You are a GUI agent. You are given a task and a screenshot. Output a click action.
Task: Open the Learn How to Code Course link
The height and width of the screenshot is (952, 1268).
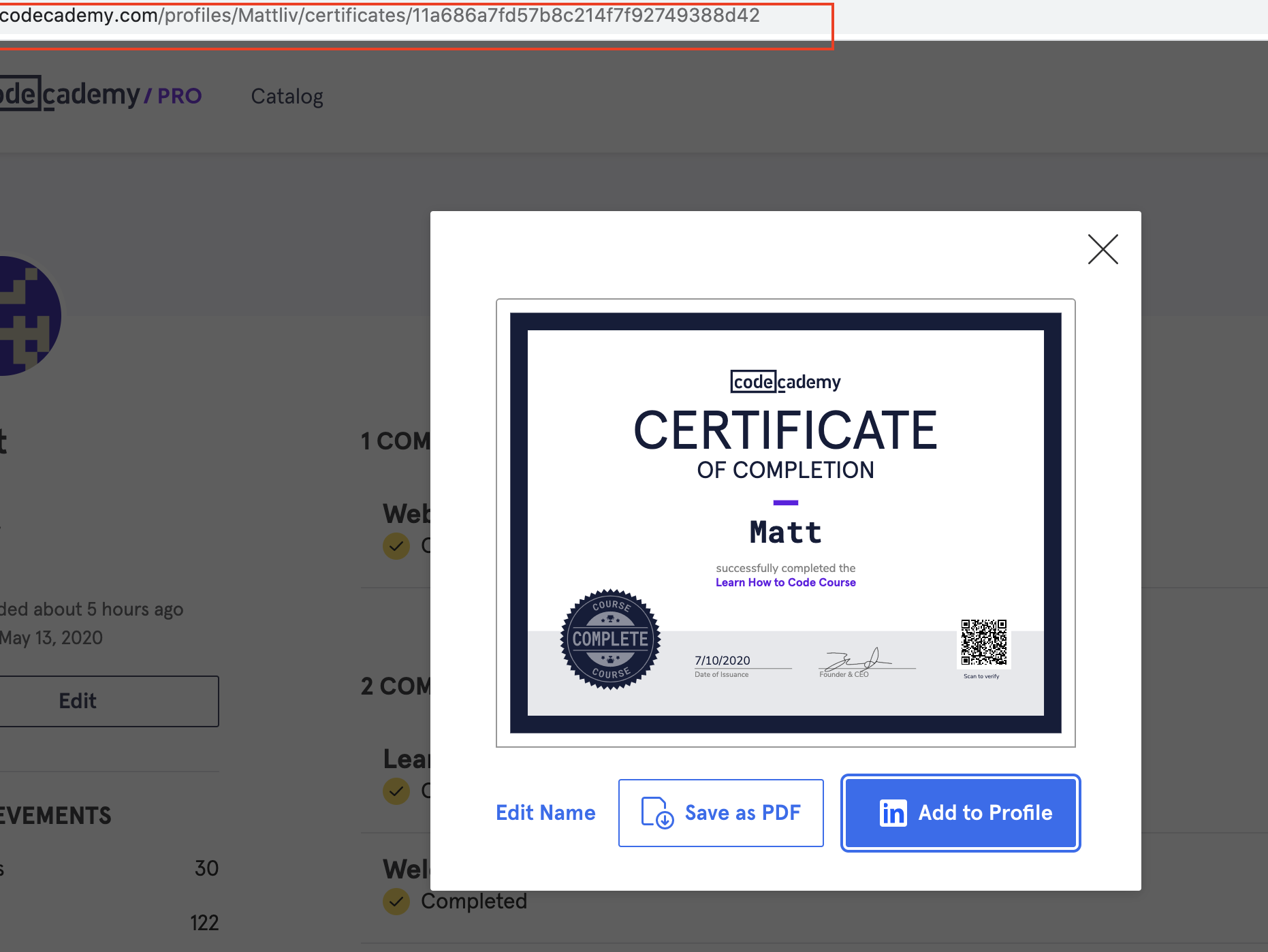point(785,582)
